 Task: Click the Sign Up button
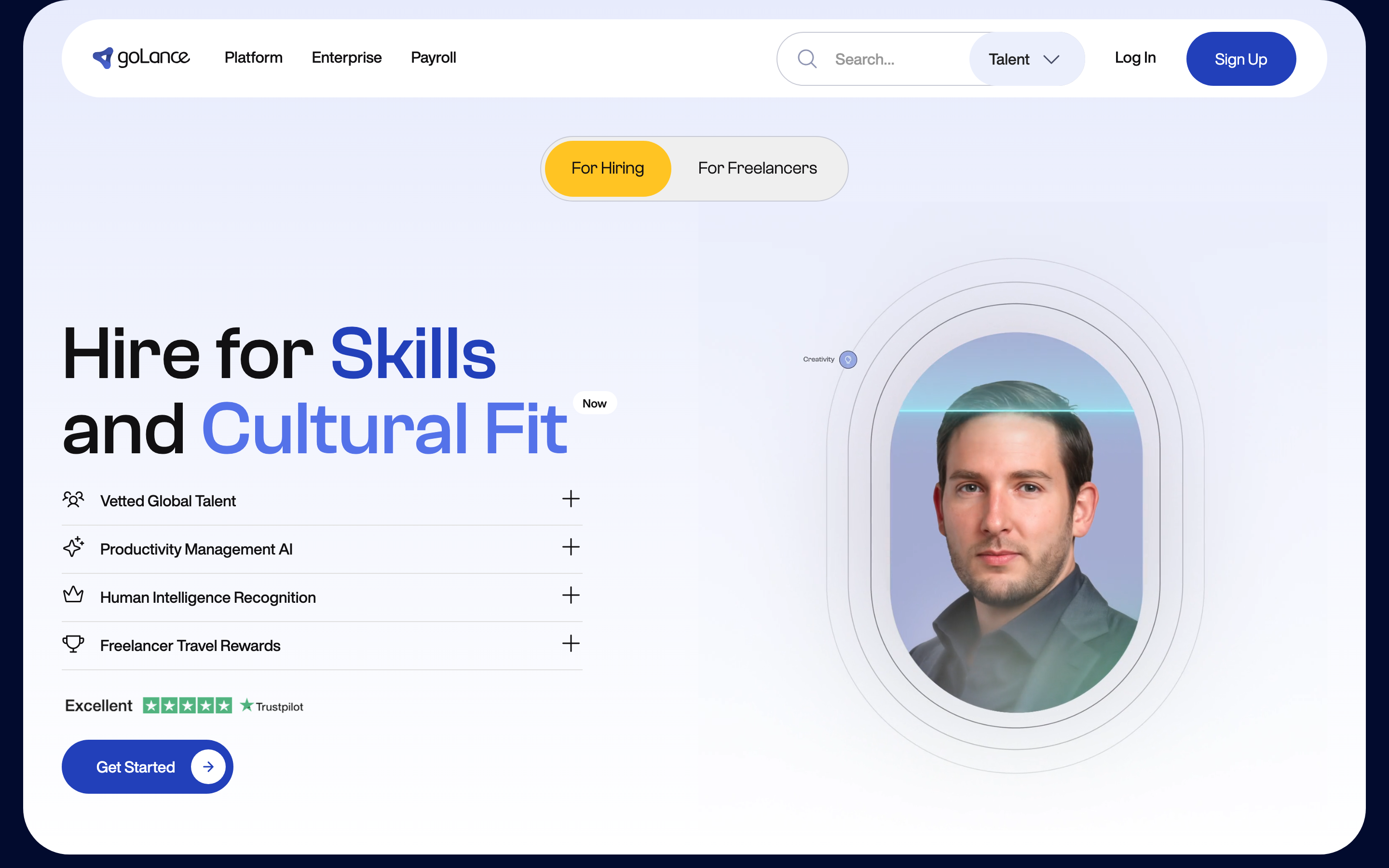[1240, 59]
